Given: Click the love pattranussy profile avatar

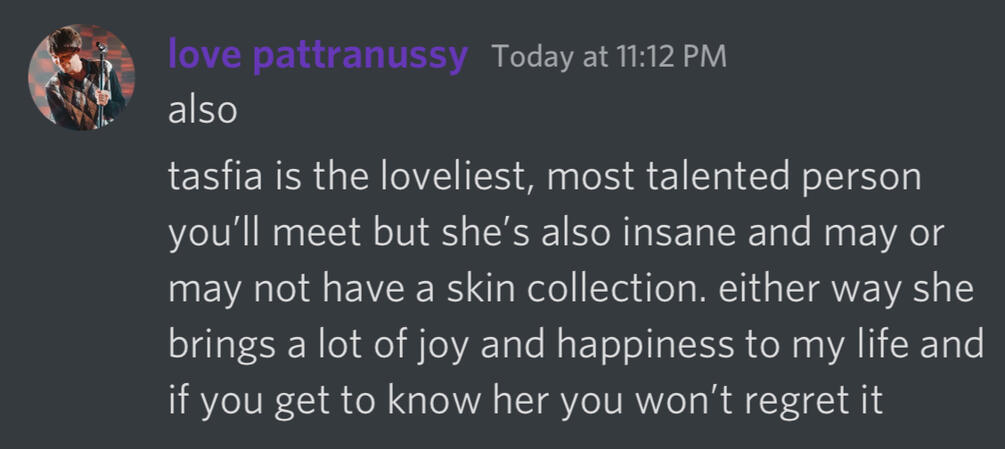Looking at the screenshot, I should (x=79, y=78).
